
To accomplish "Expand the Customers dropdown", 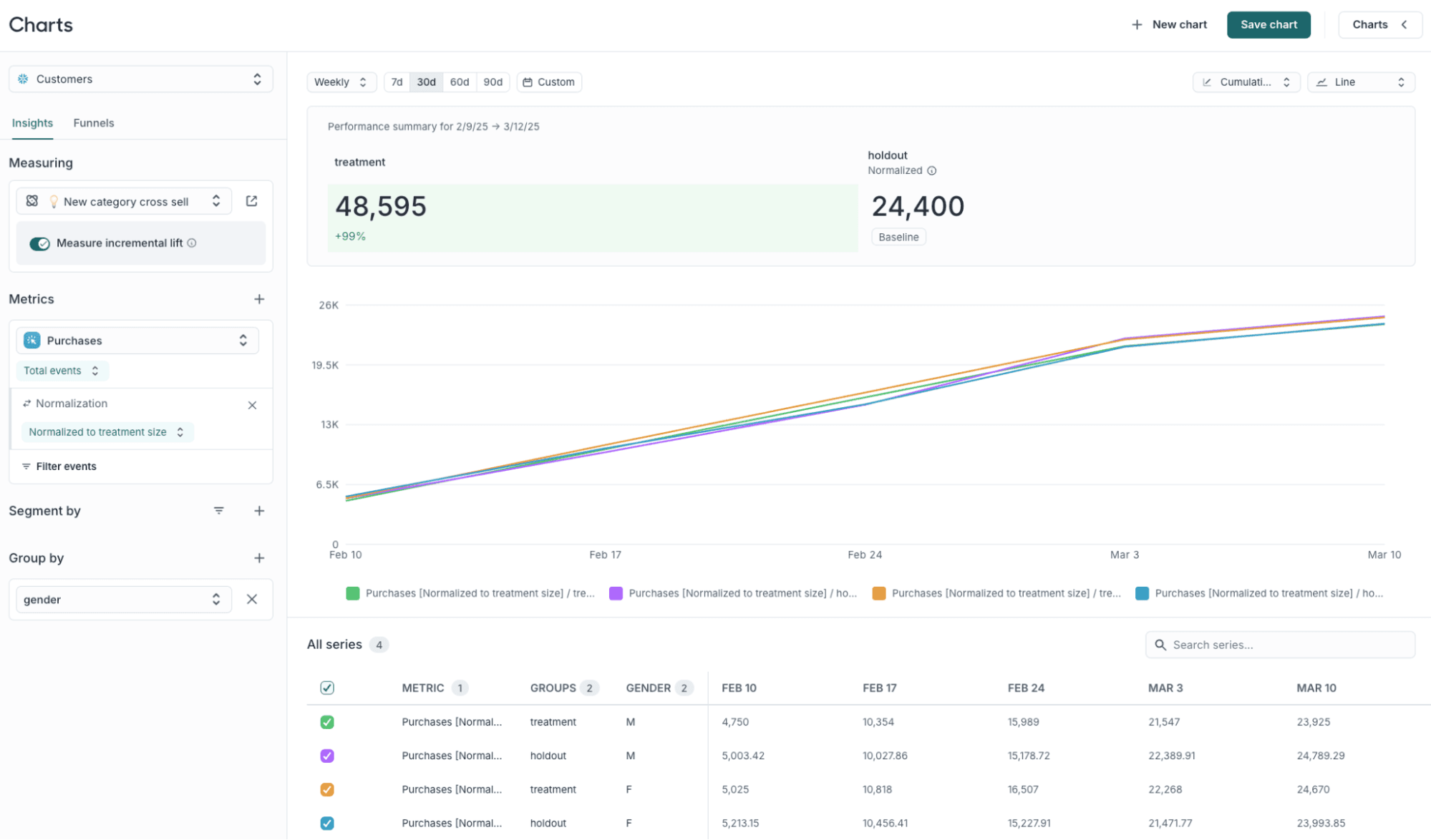I will click(141, 79).
